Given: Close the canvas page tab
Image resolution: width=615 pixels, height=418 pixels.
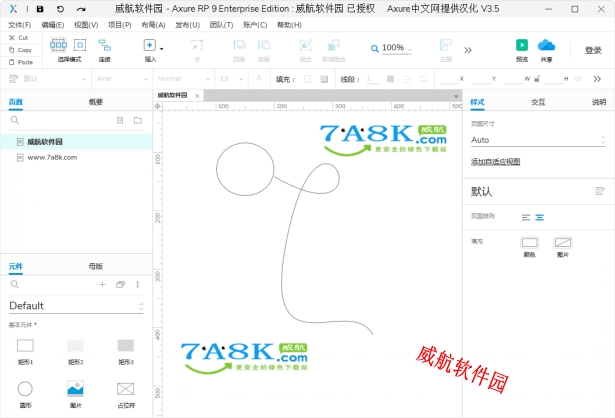Looking at the screenshot, I should [197, 96].
